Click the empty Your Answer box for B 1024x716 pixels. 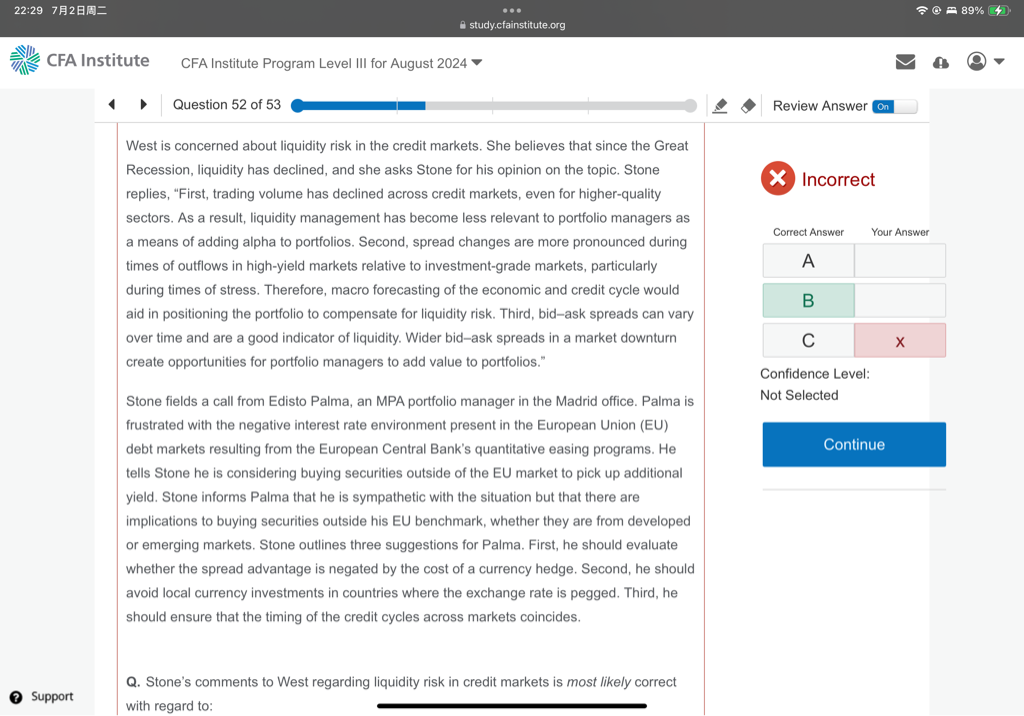(x=900, y=301)
